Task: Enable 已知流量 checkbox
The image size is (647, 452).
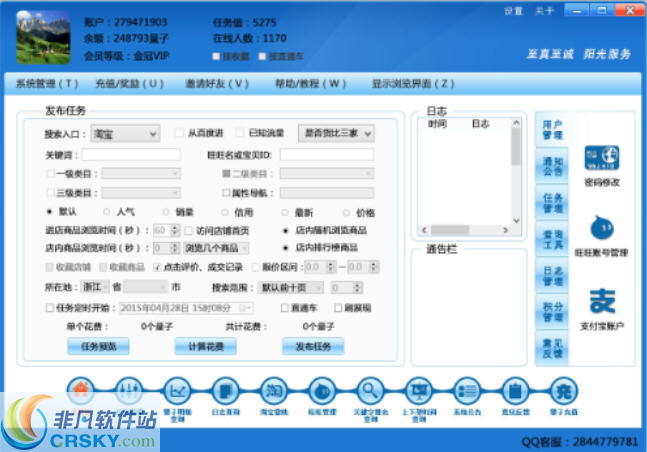Action: (x=240, y=133)
